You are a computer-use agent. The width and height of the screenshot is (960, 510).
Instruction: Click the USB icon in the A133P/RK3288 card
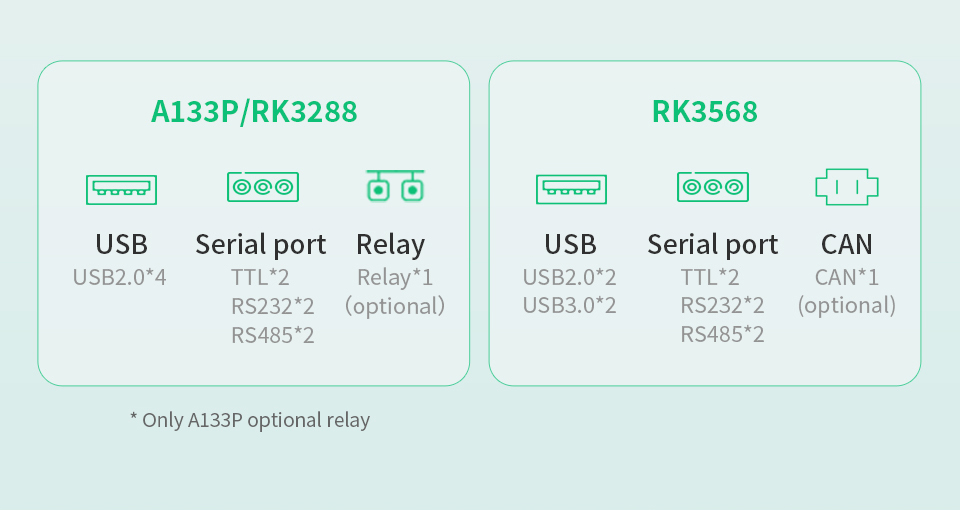click(x=121, y=188)
